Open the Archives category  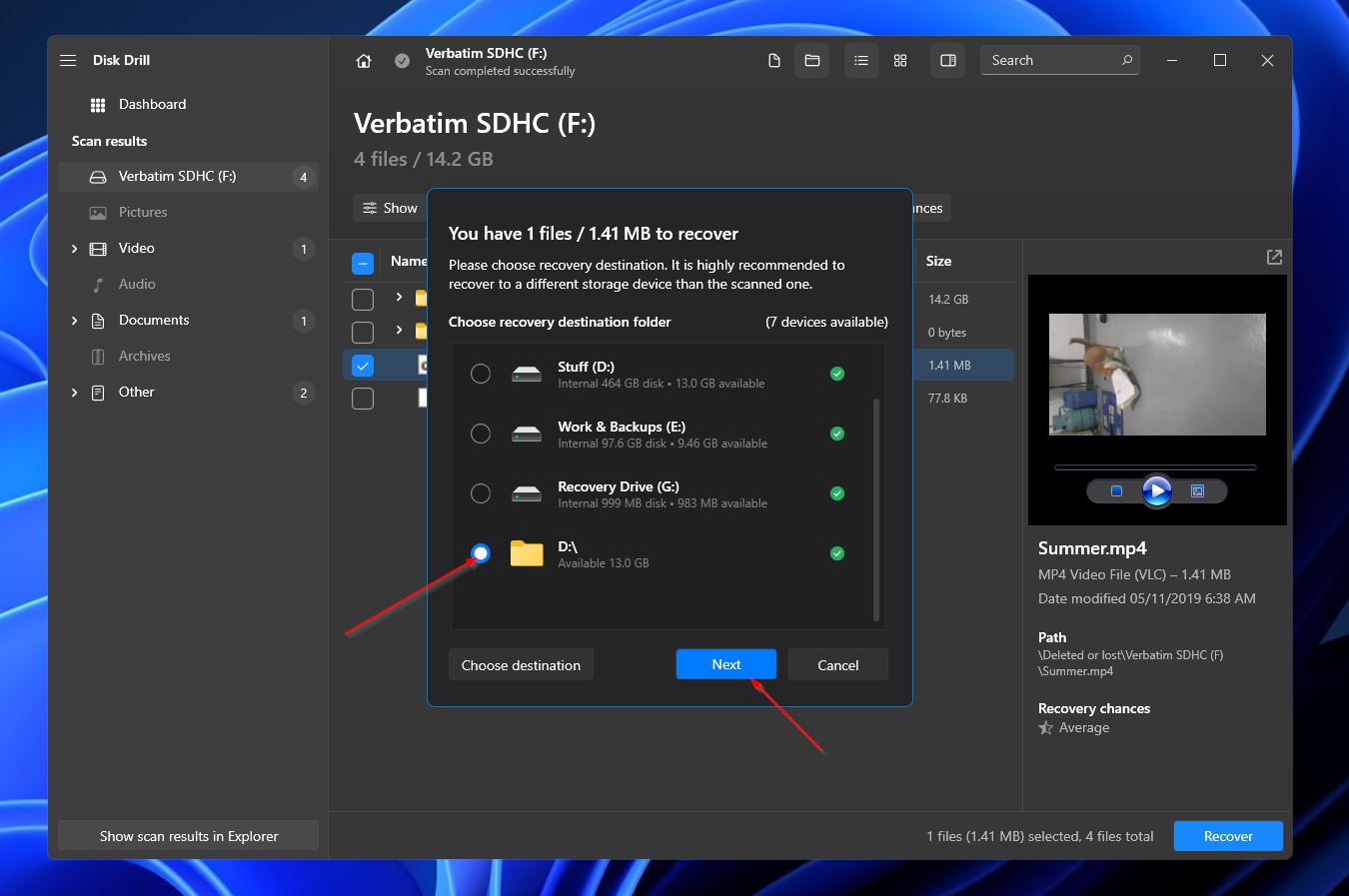click(145, 356)
